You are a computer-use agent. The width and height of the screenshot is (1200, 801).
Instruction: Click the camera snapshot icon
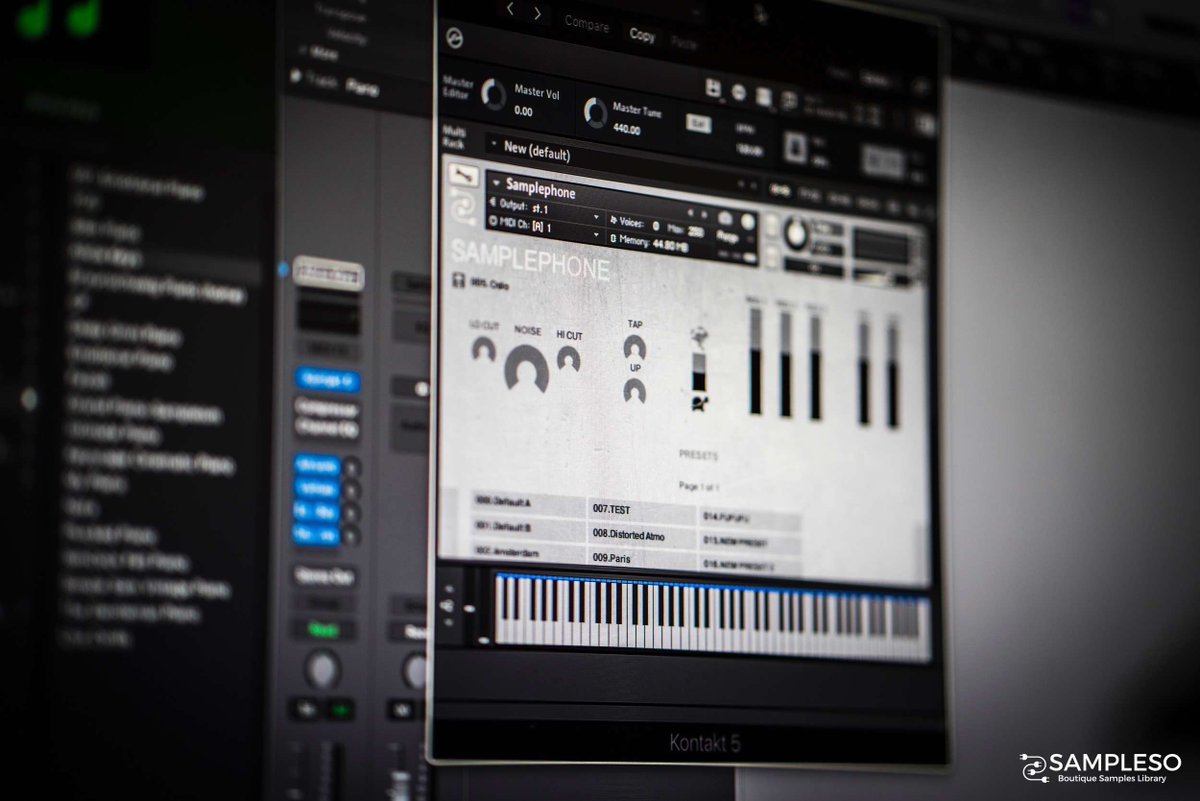click(725, 218)
